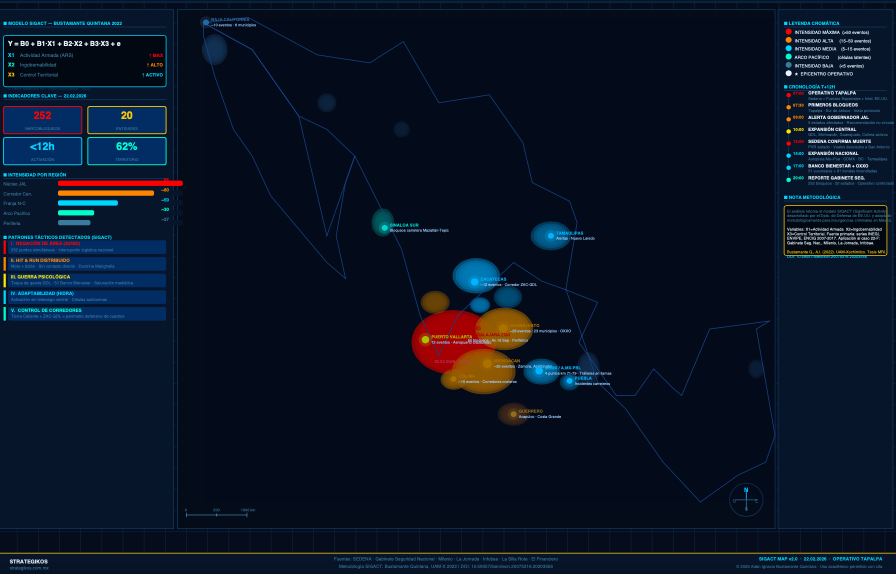Click the Puerto Vallarta epicenter marker
Screen dimensions: 896x574
tap(425, 340)
